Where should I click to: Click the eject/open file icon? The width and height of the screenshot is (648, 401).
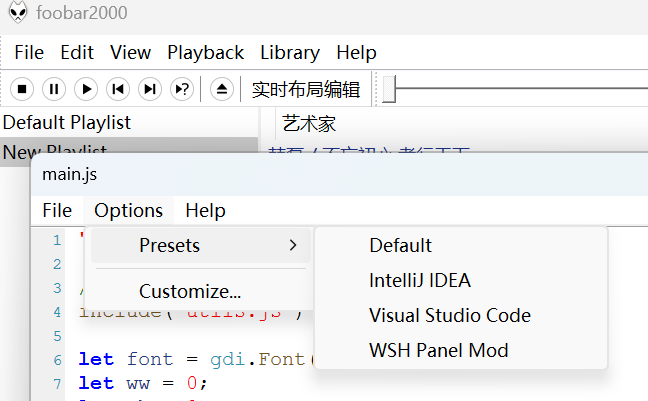pos(222,89)
